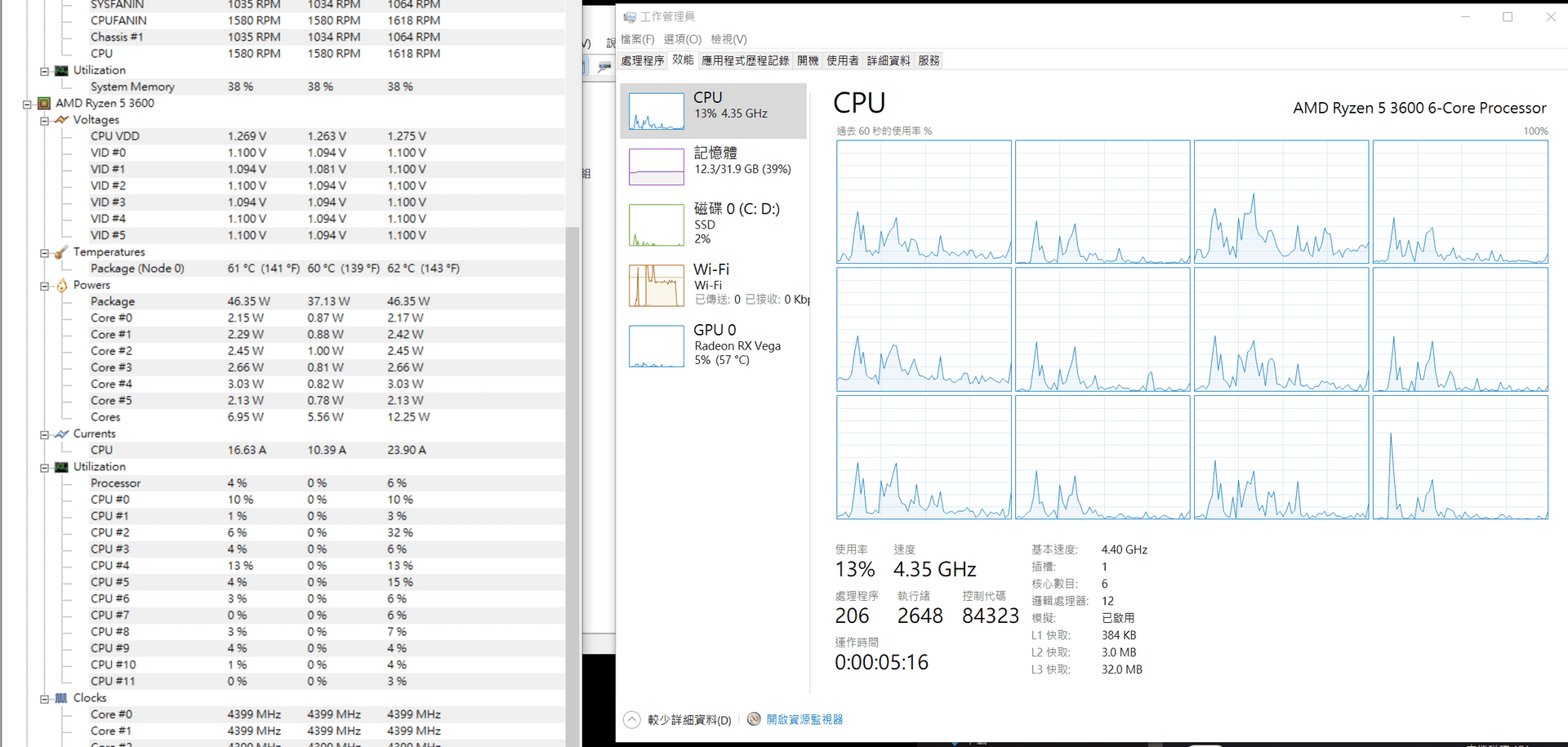Screen dimensions: 1568x747
Task: Click the Resource Monitor icon at the bottom
Action: (x=754, y=719)
